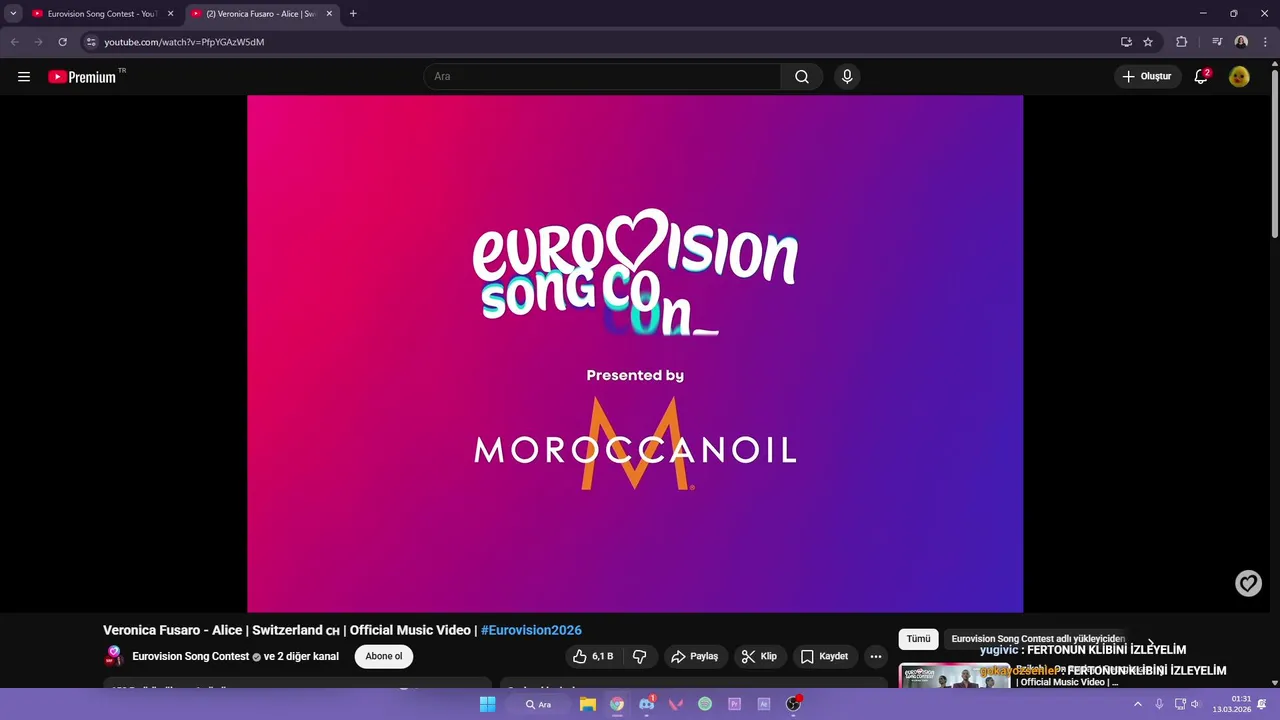Dislike the video with thumbs down

pos(640,657)
